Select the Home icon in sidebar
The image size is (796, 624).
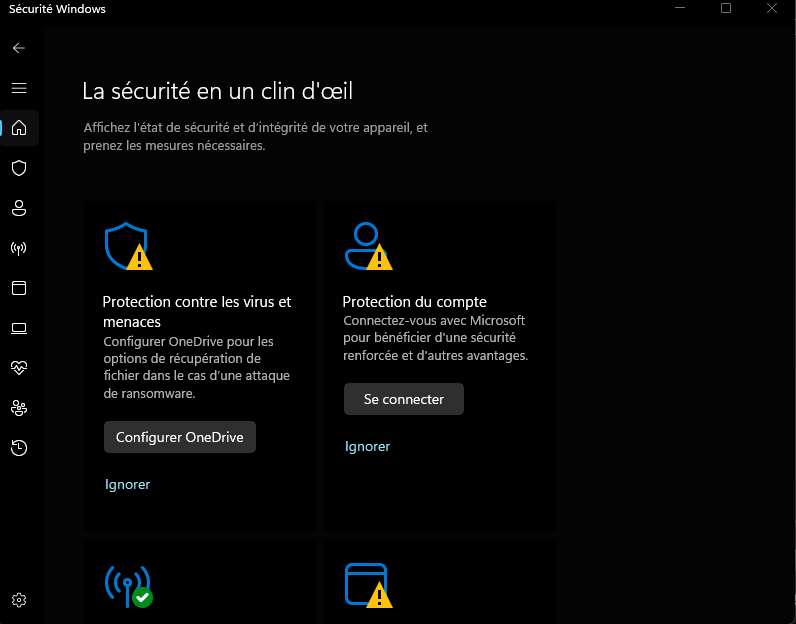point(19,127)
